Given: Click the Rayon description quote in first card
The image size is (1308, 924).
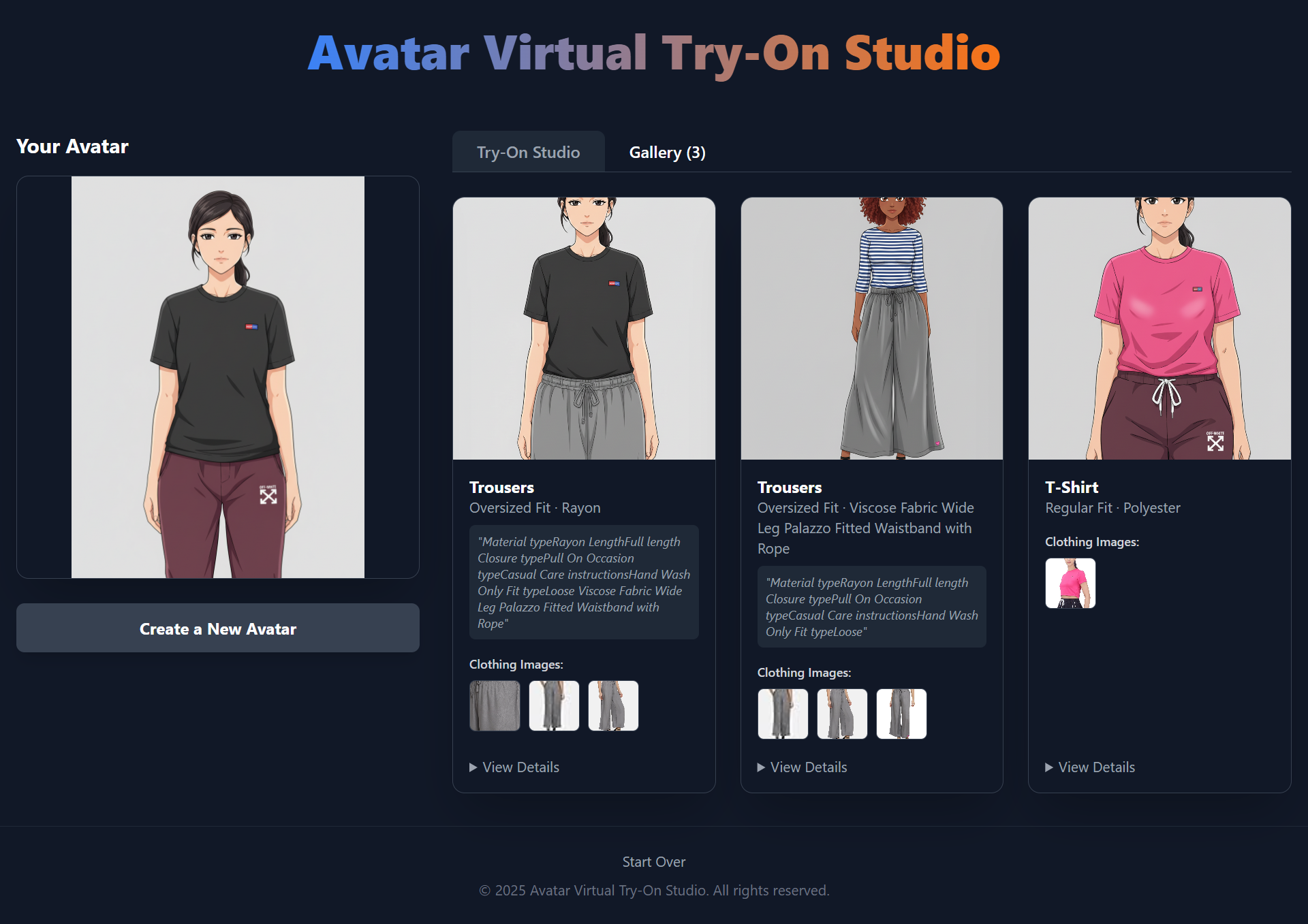Looking at the screenshot, I should coord(584,582).
